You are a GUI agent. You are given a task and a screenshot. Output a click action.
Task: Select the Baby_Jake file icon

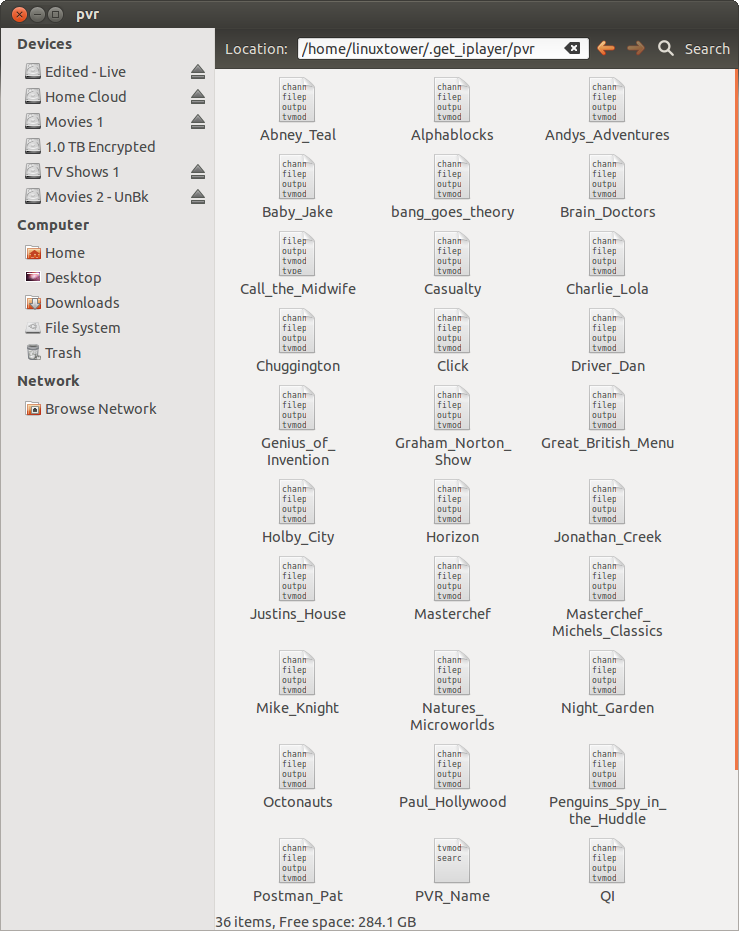[297, 177]
